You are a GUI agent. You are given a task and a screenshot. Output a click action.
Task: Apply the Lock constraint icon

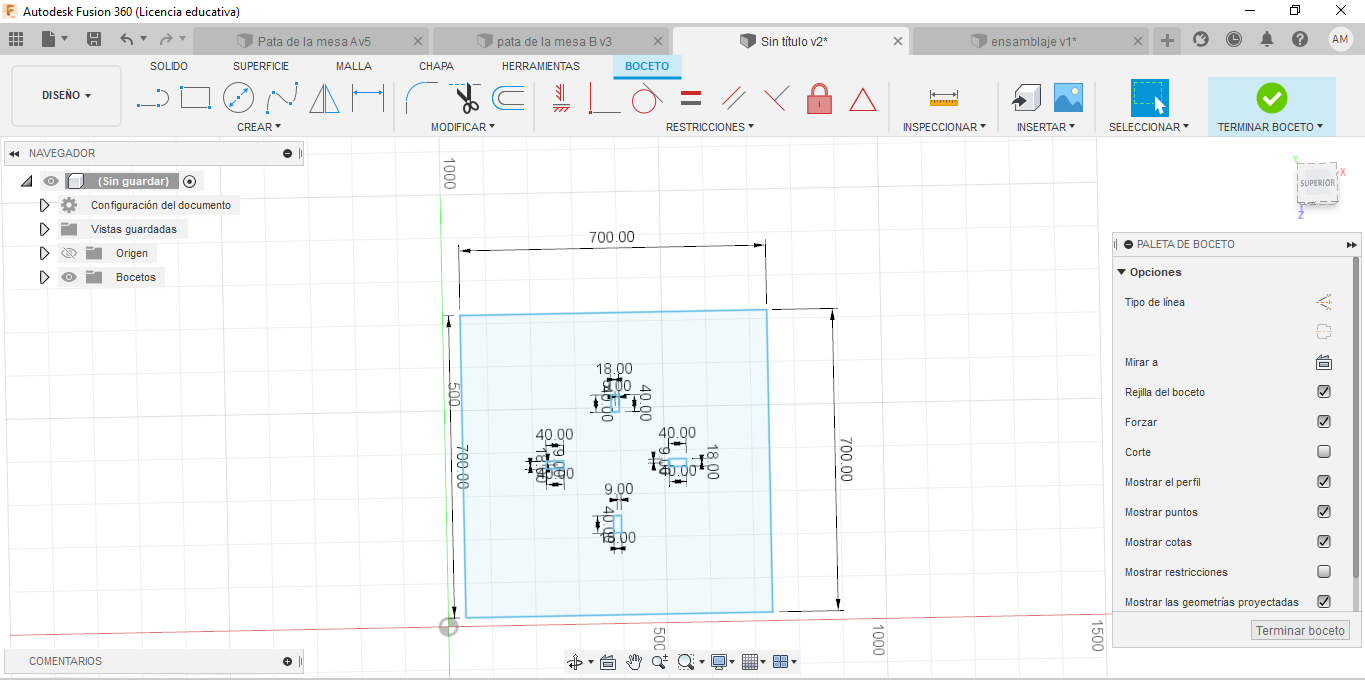pyautogui.click(x=819, y=98)
